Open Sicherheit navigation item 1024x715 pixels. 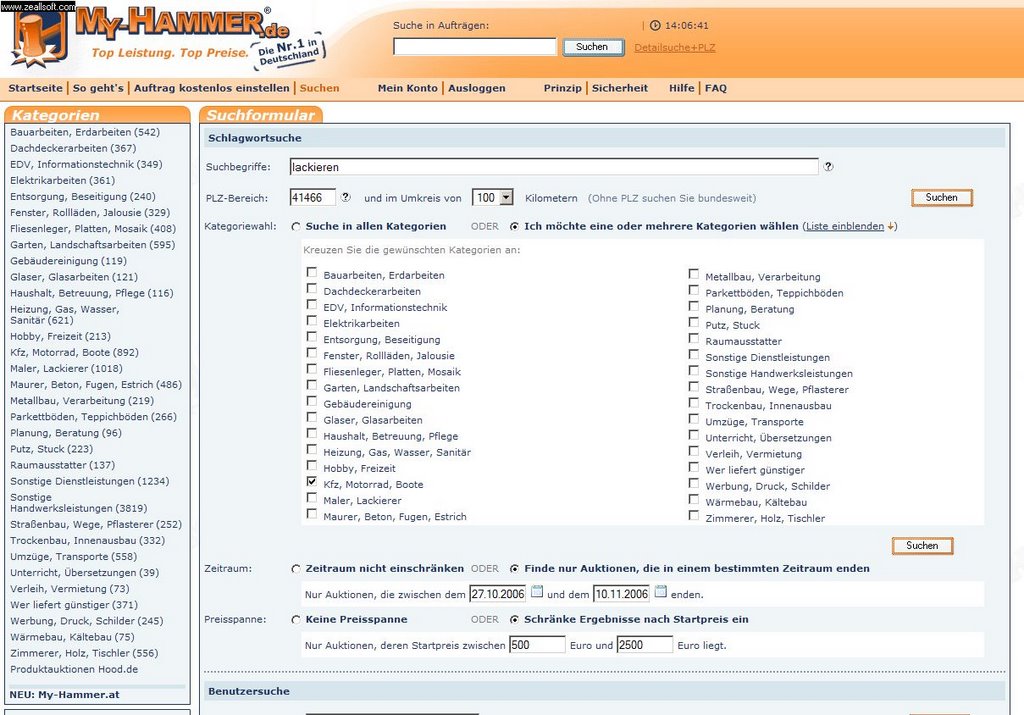click(620, 88)
